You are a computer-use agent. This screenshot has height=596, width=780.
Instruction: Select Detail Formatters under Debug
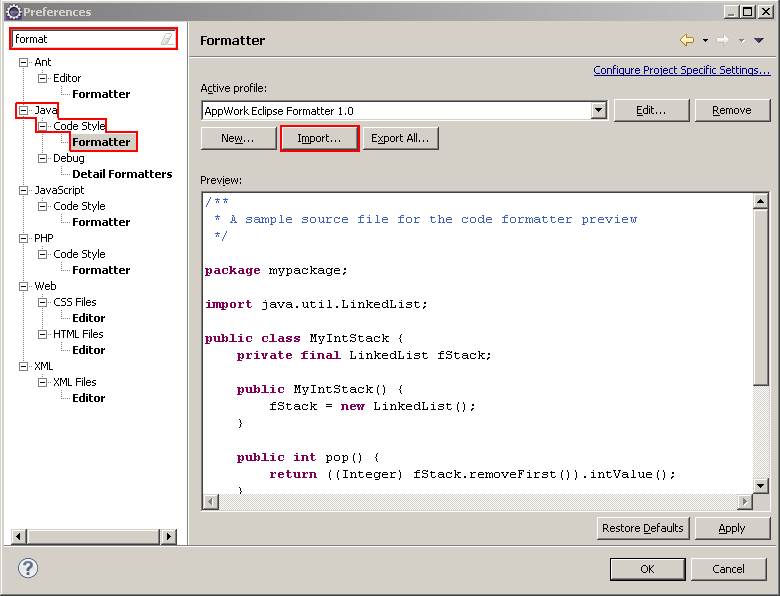(x=122, y=174)
